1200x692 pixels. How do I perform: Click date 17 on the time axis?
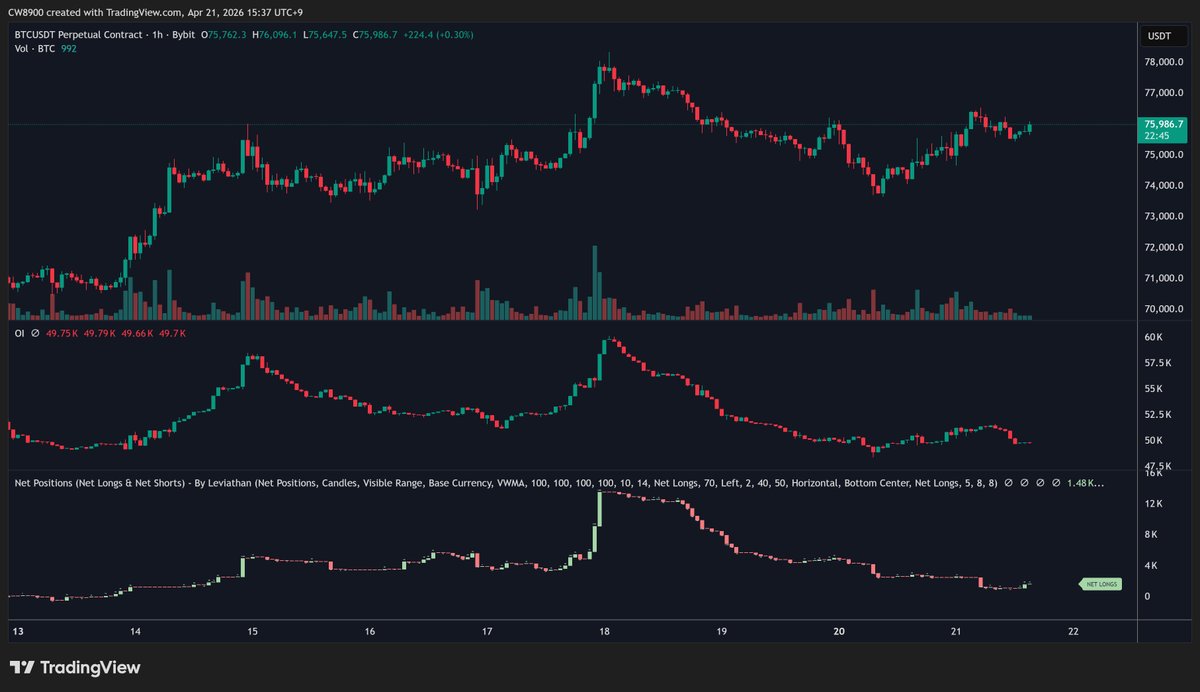[x=487, y=632]
